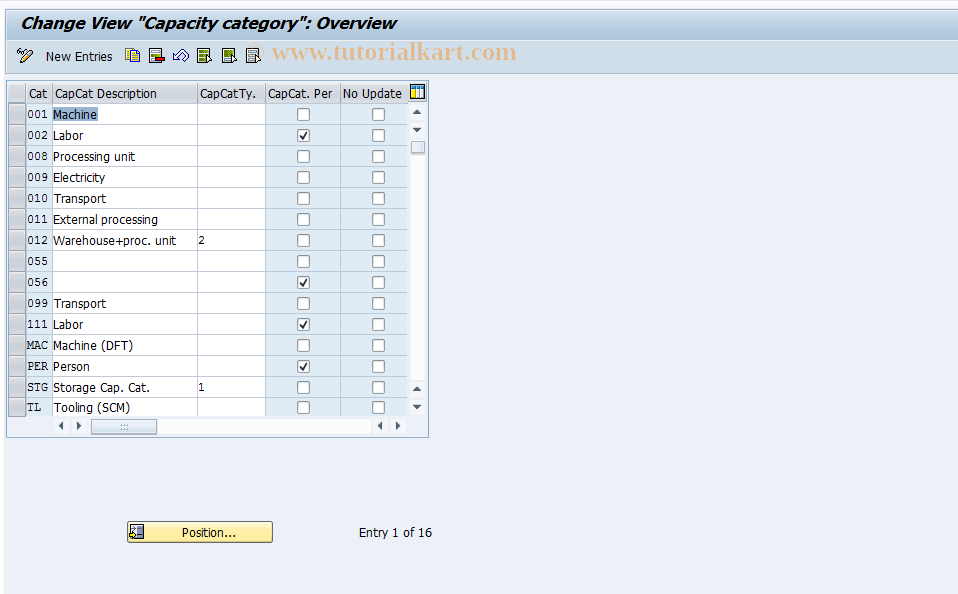The width and height of the screenshot is (958, 594).
Task: Enable CapCat. Per checkbox for 001 Machine
Action: click(x=303, y=114)
